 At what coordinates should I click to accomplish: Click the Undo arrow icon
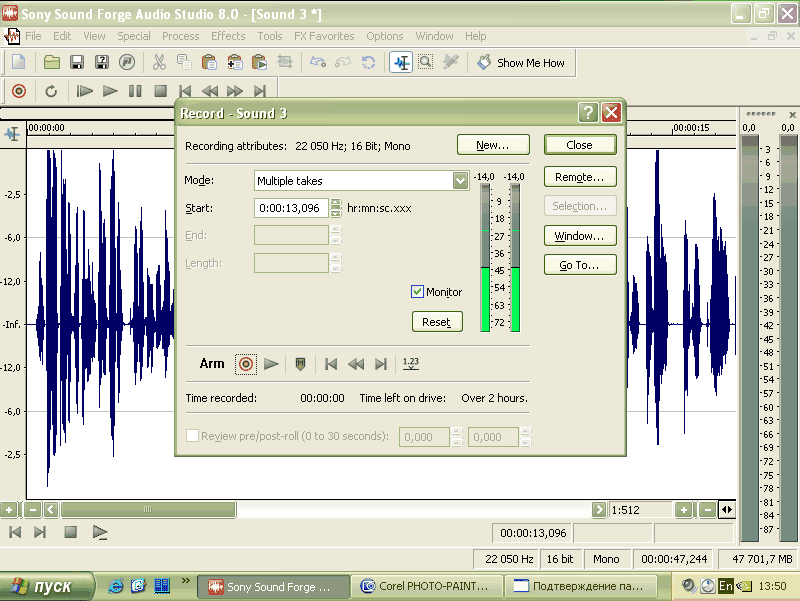(x=317, y=63)
